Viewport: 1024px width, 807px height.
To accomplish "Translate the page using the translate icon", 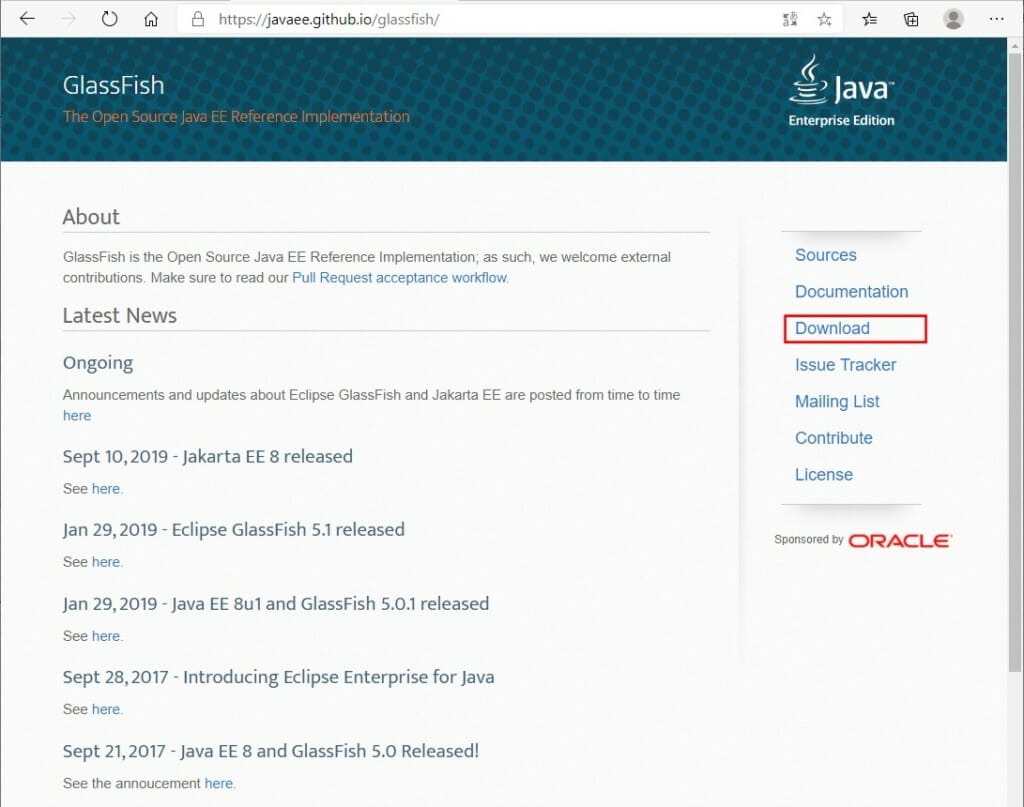I will coord(789,18).
